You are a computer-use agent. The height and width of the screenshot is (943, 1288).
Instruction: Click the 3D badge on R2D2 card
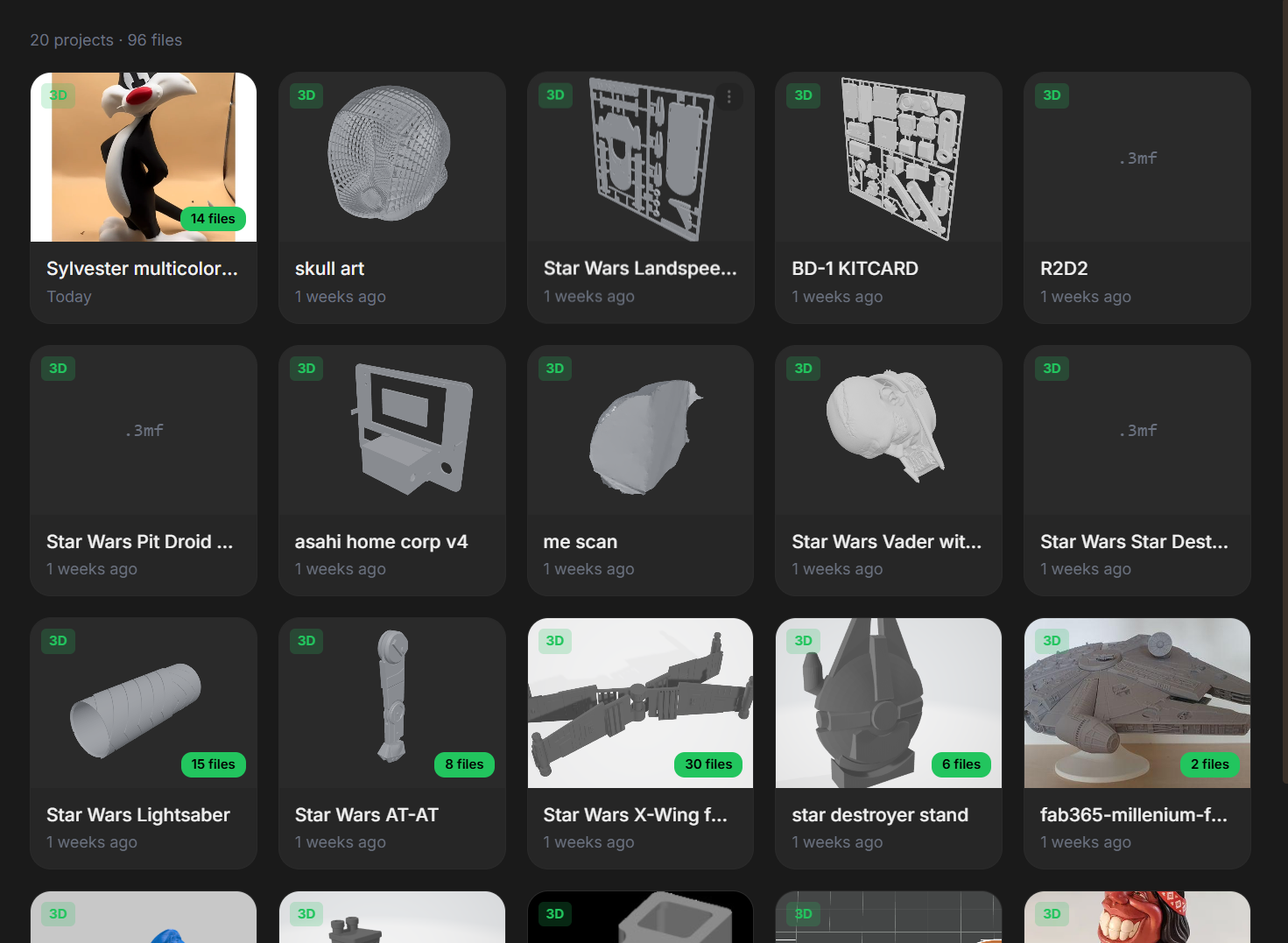coord(1052,95)
